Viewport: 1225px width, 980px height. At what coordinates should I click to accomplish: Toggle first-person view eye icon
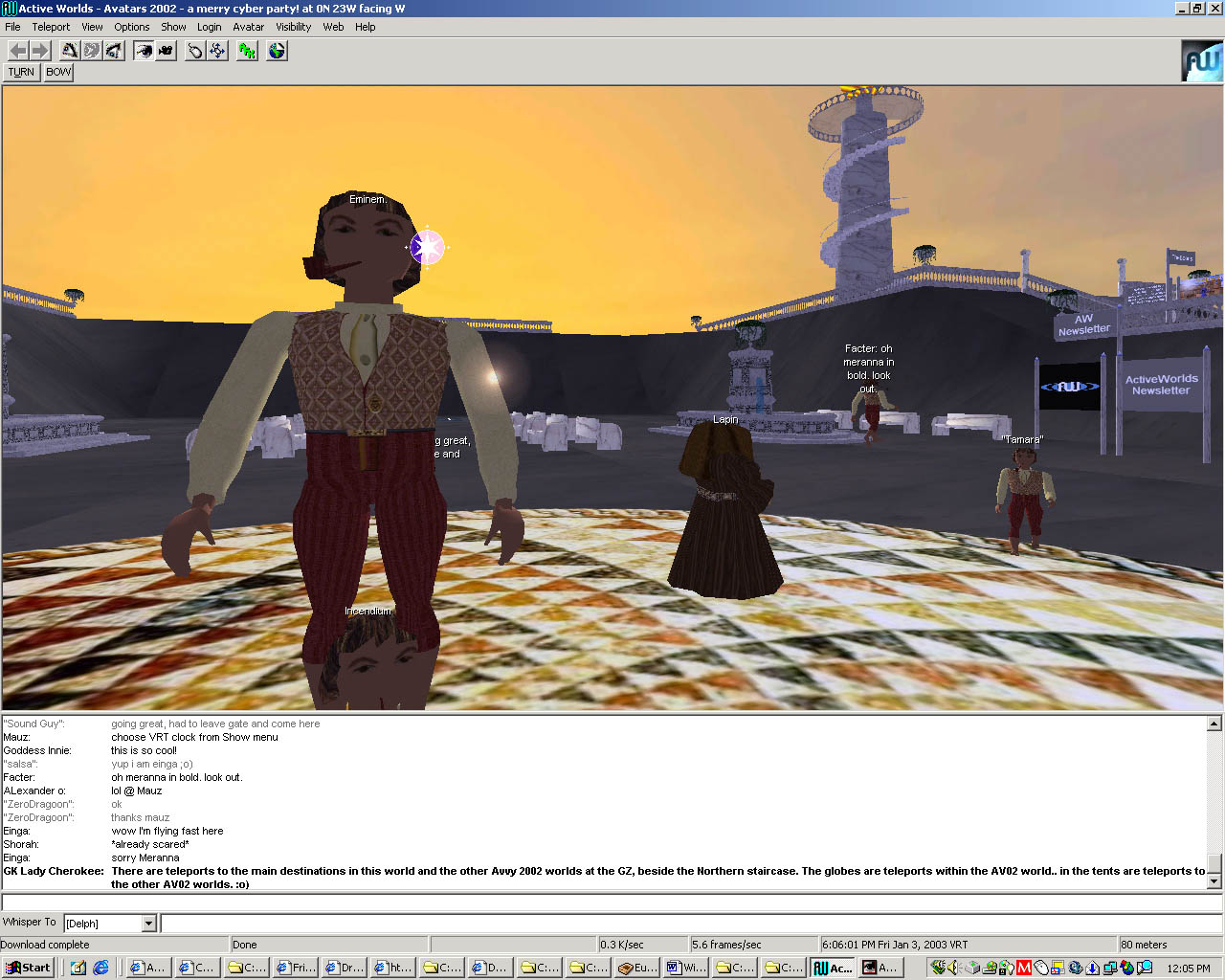(144, 51)
